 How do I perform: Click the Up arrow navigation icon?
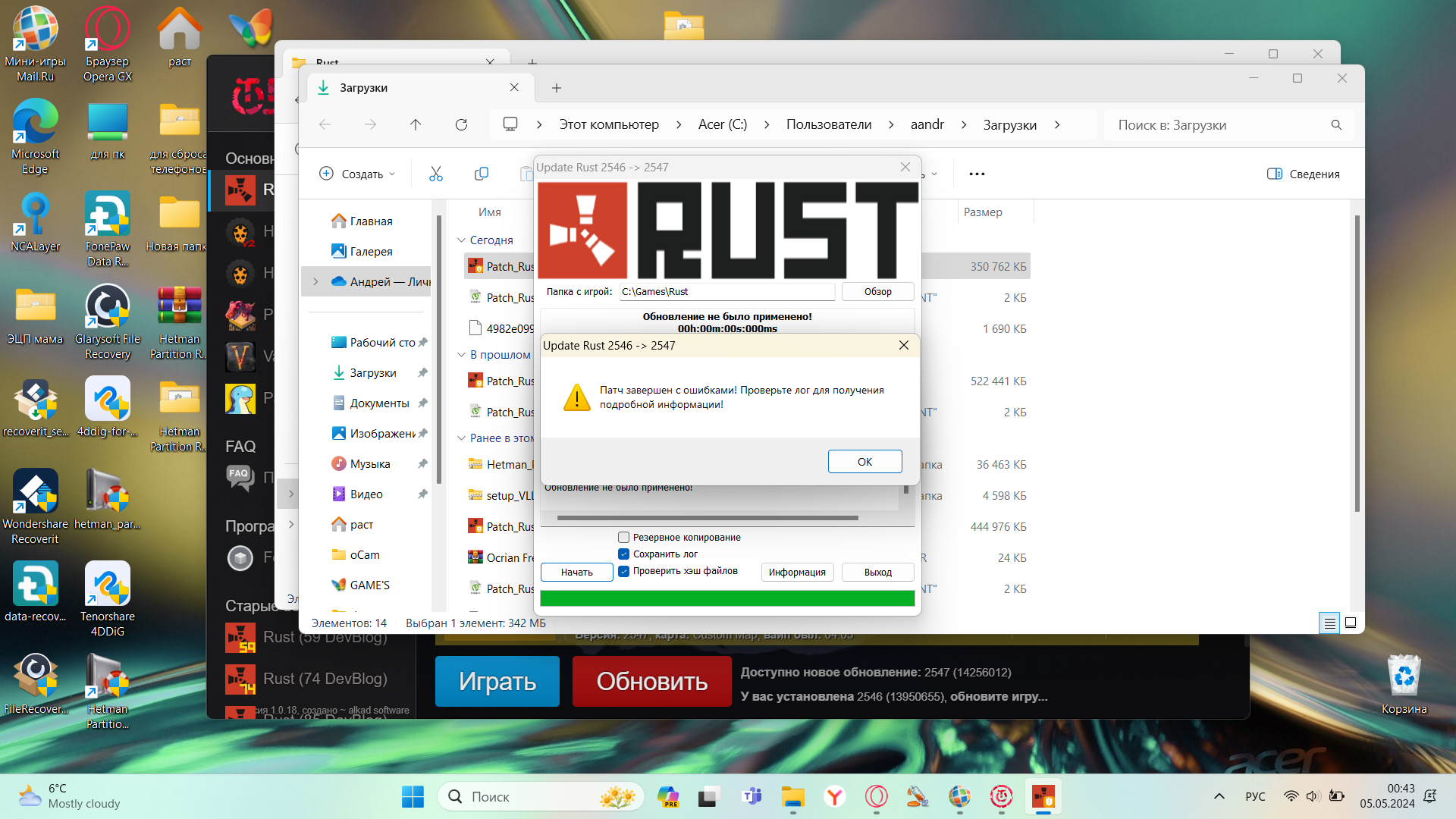416,124
